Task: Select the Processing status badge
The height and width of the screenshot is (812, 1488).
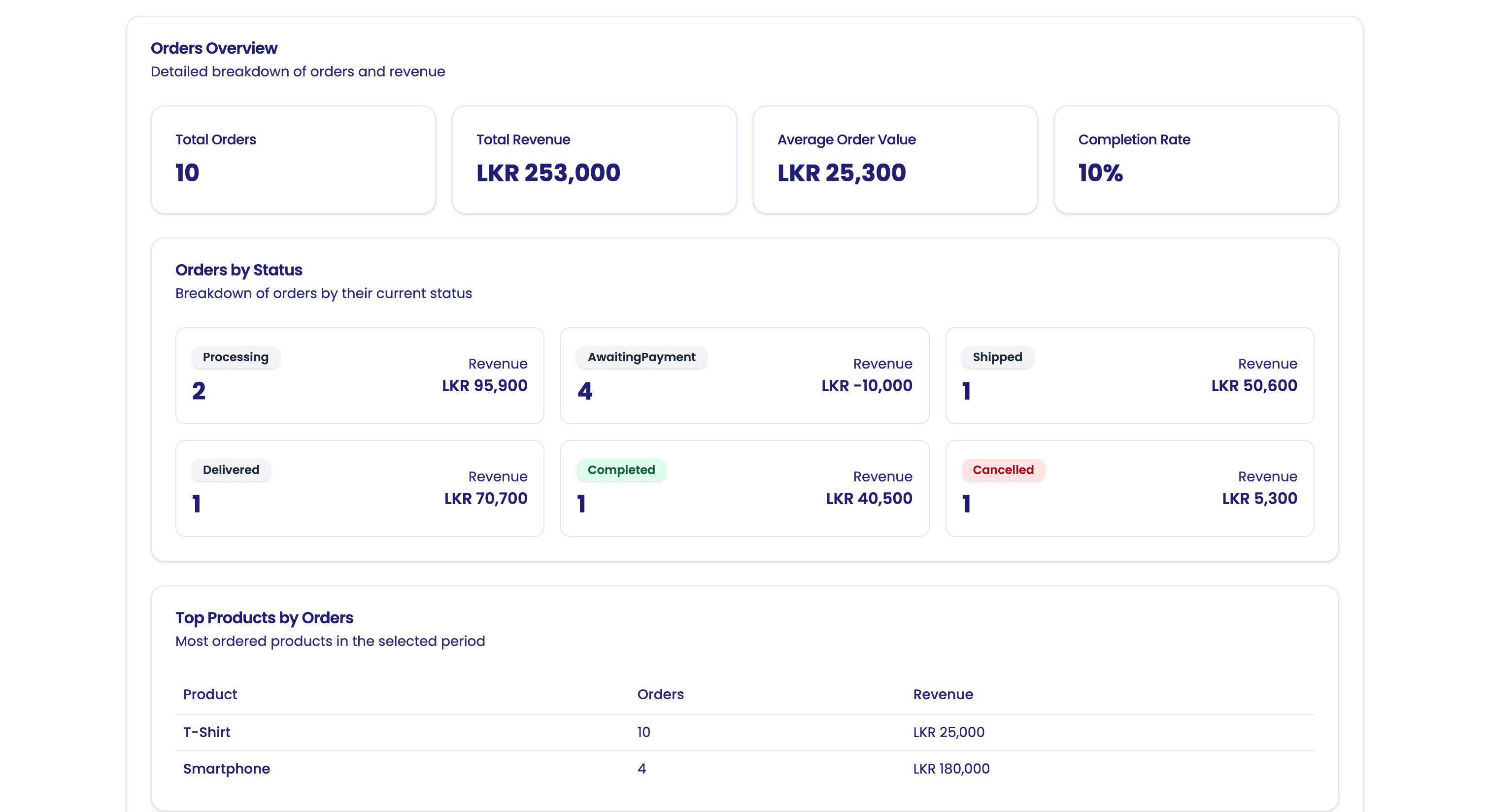Action: coord(236,357)
